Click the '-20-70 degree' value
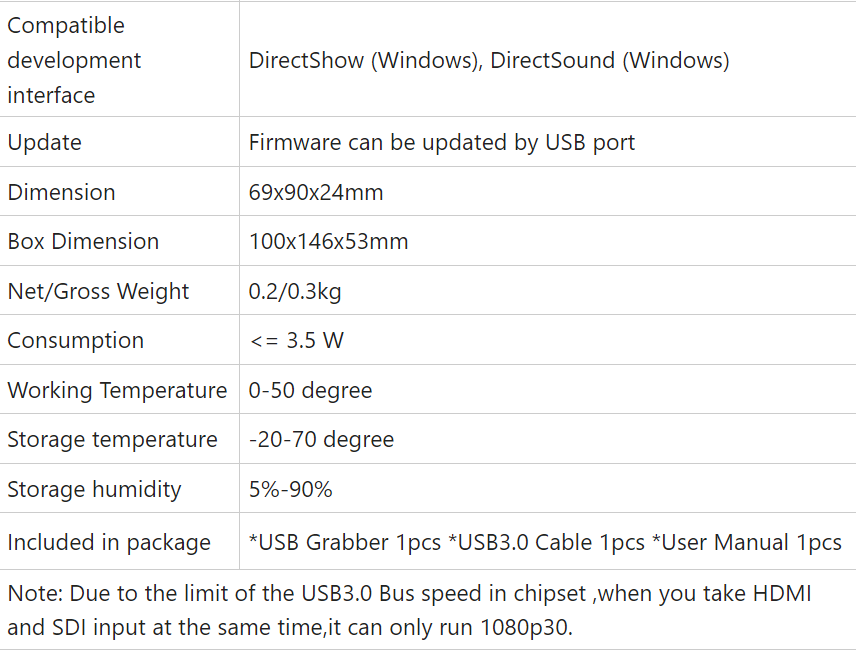This screenshot has height=652, width=856. point(321,439)
